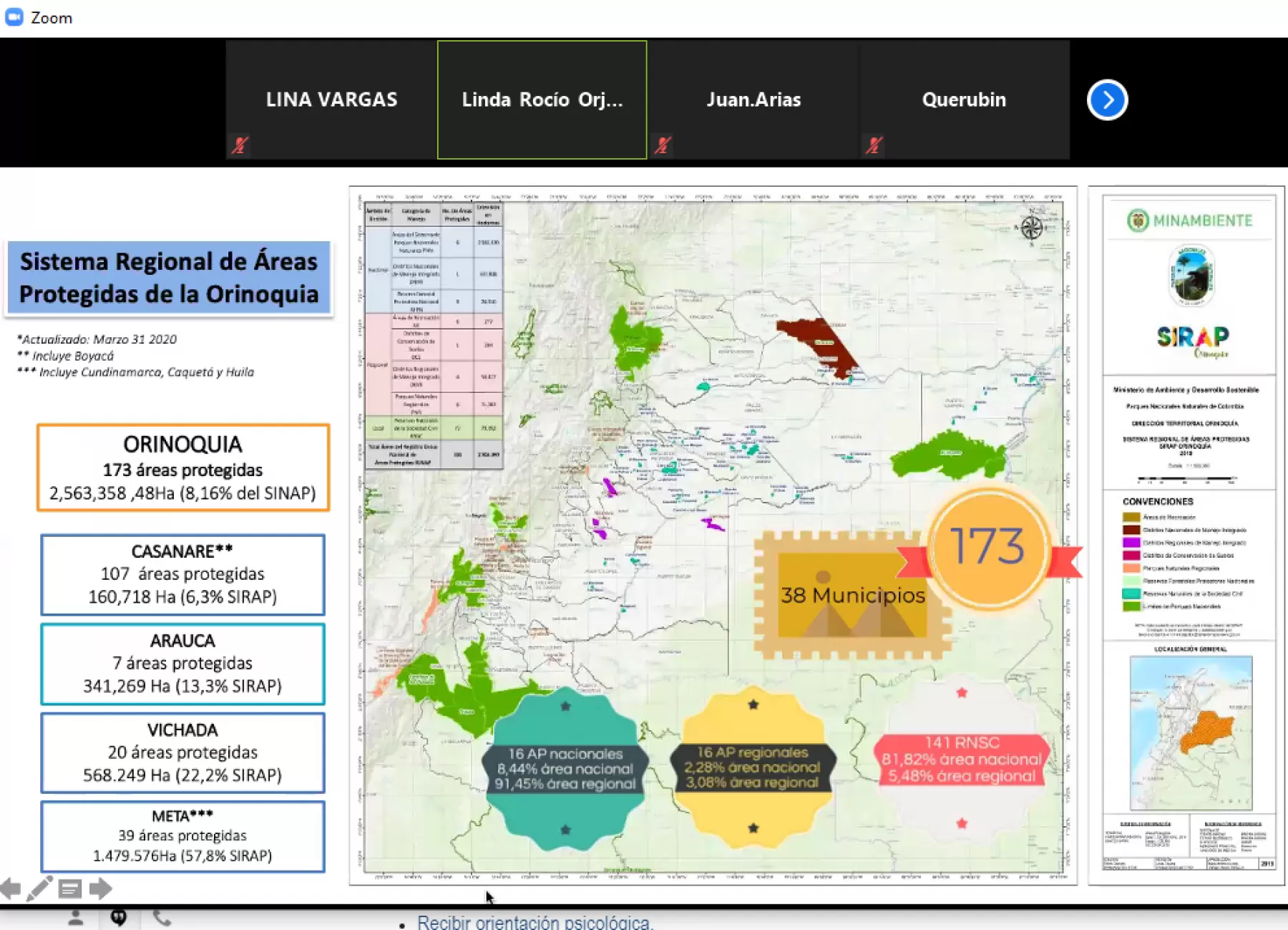Viewport: 1288px width, 930px height.
Task: Advance to next slide with right arrow
Action: pos(100,888)
